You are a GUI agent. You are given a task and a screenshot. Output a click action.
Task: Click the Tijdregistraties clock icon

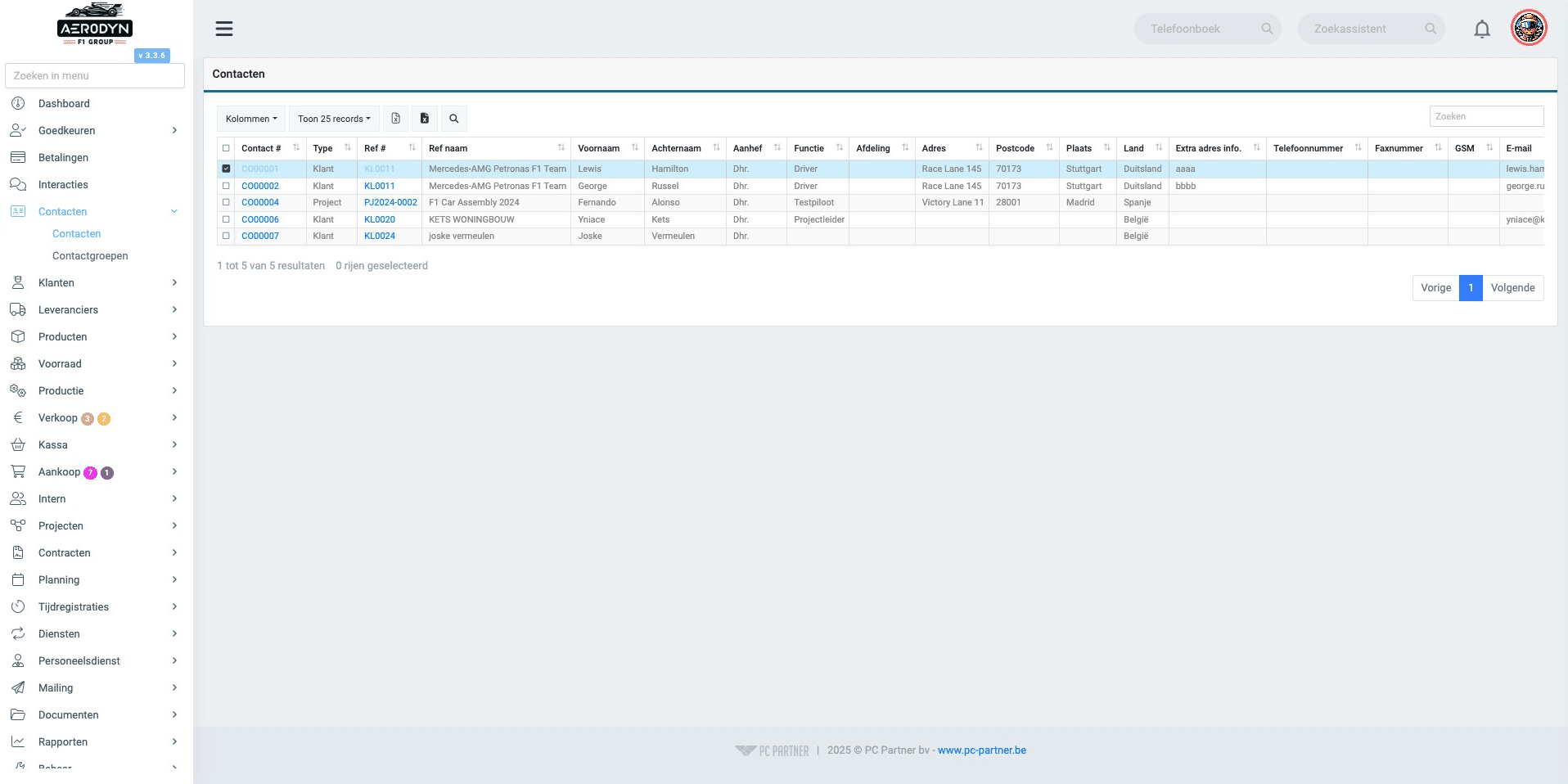click(18, 606)
